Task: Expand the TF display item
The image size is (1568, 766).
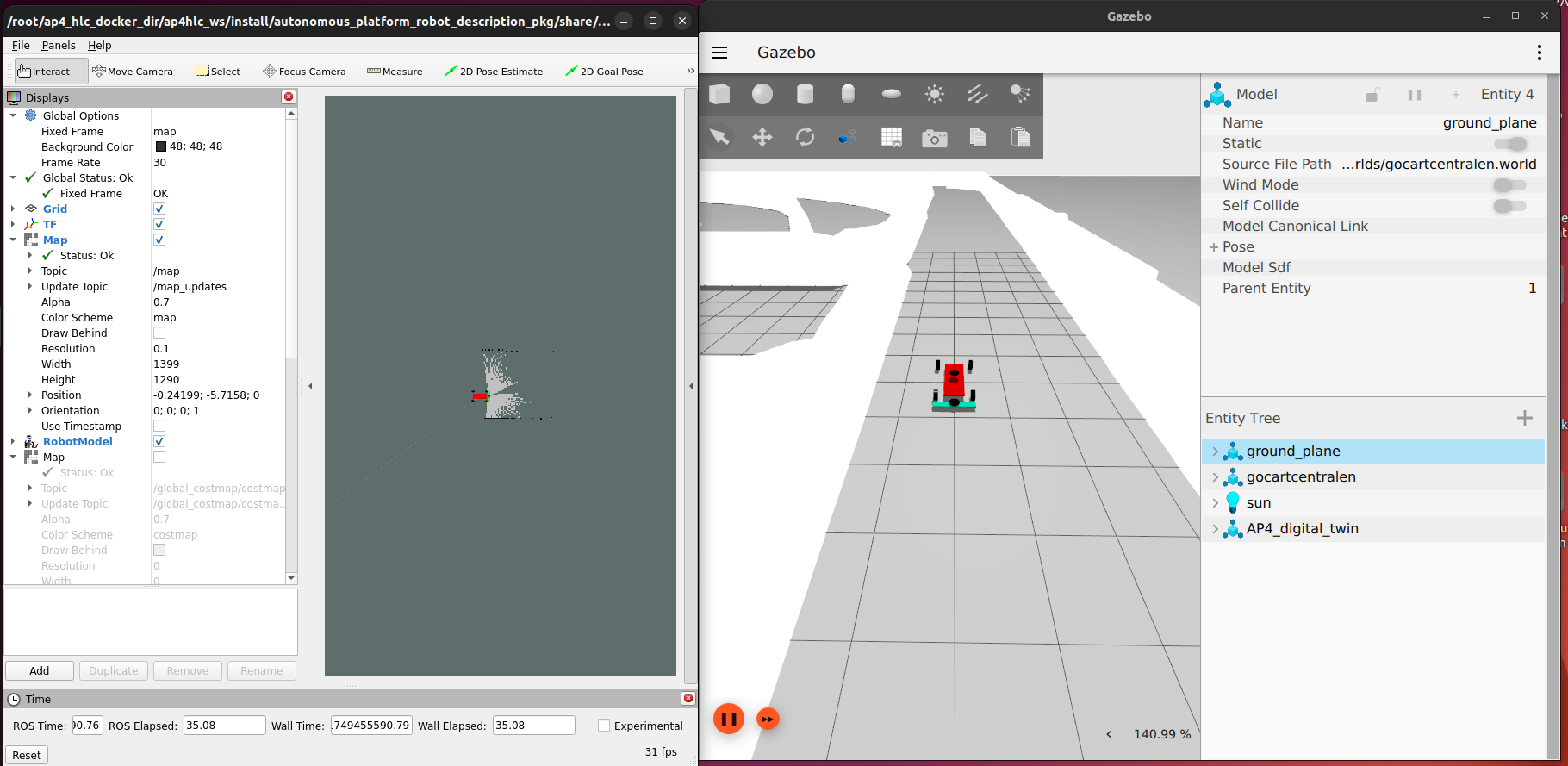Action: tap(13, 224)
